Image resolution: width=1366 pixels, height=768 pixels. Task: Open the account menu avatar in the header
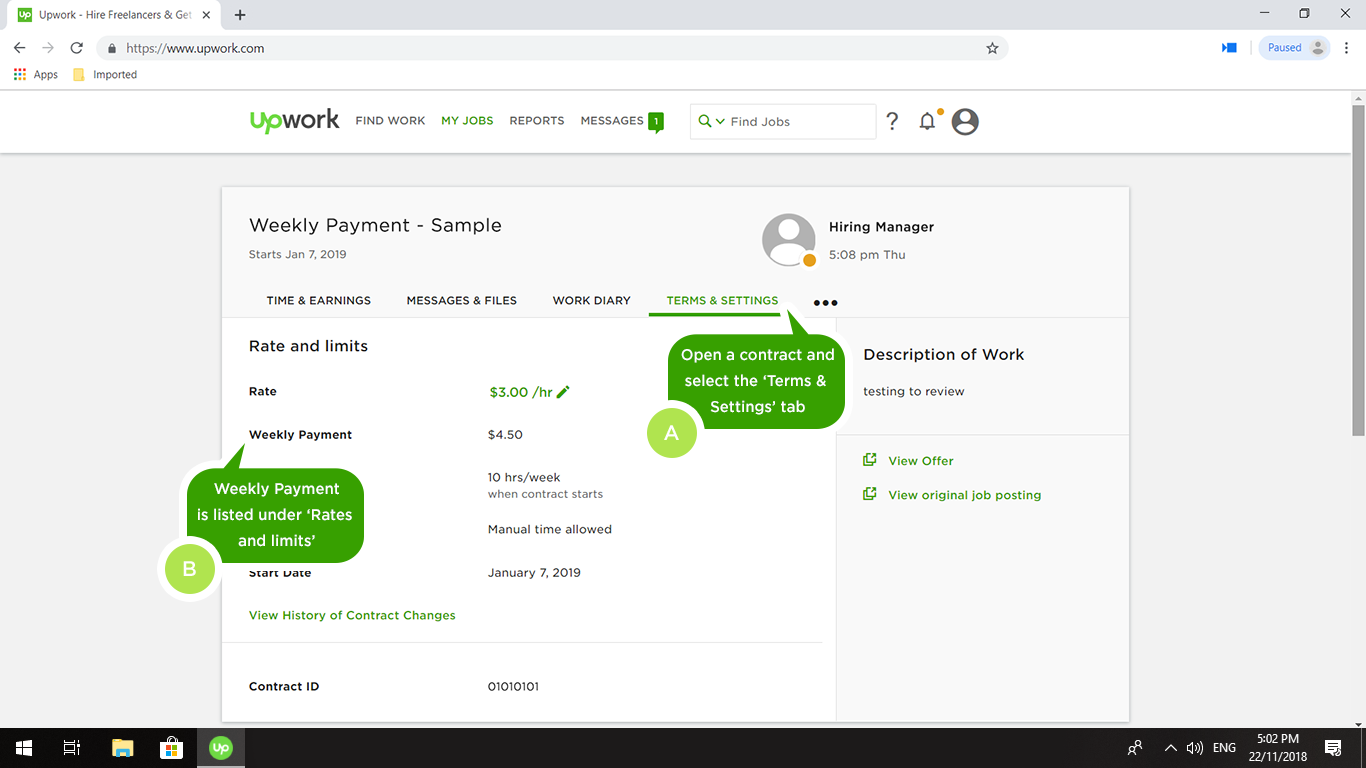coord(964,121)
